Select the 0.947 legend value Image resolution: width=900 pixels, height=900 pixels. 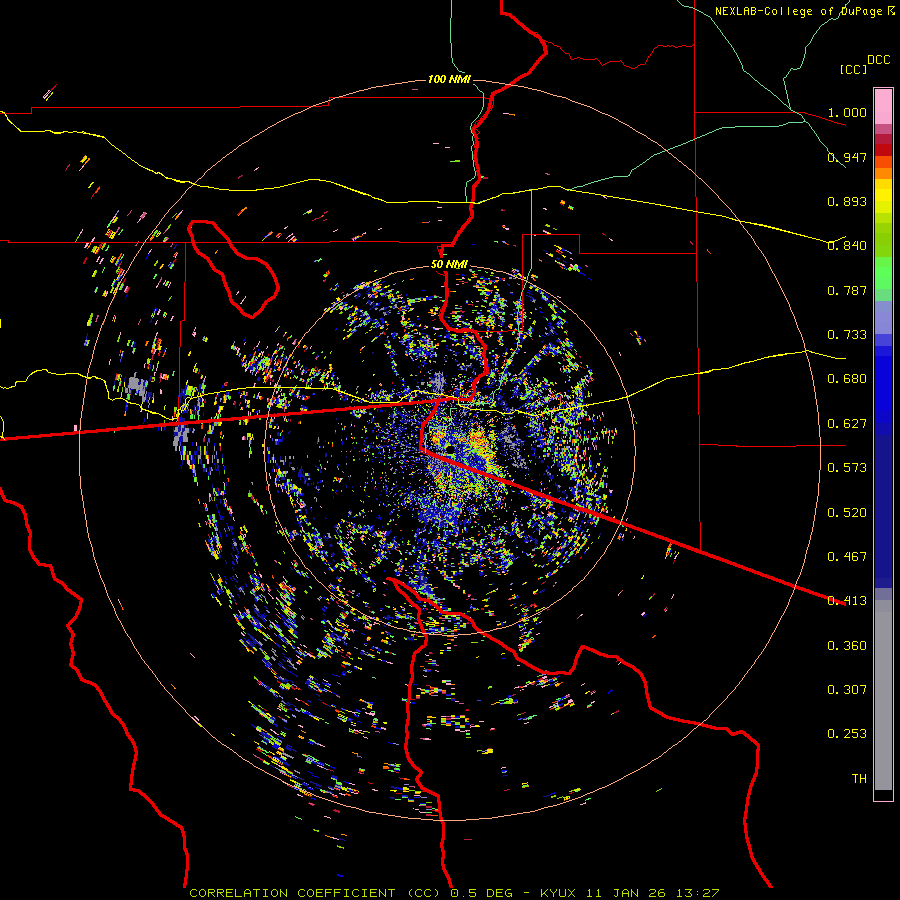click(847, 157)
